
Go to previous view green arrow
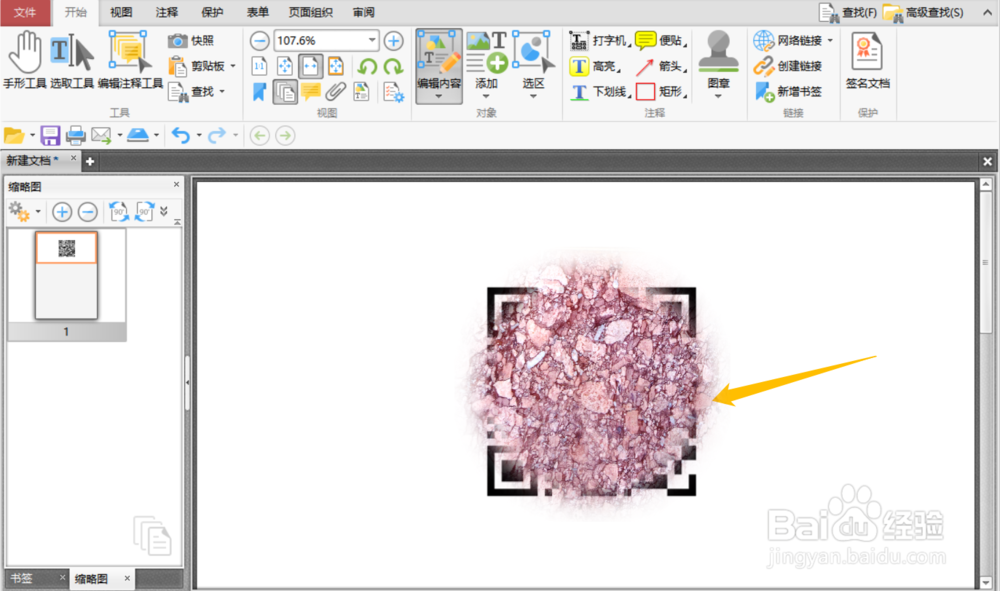[x=259, y=136]
